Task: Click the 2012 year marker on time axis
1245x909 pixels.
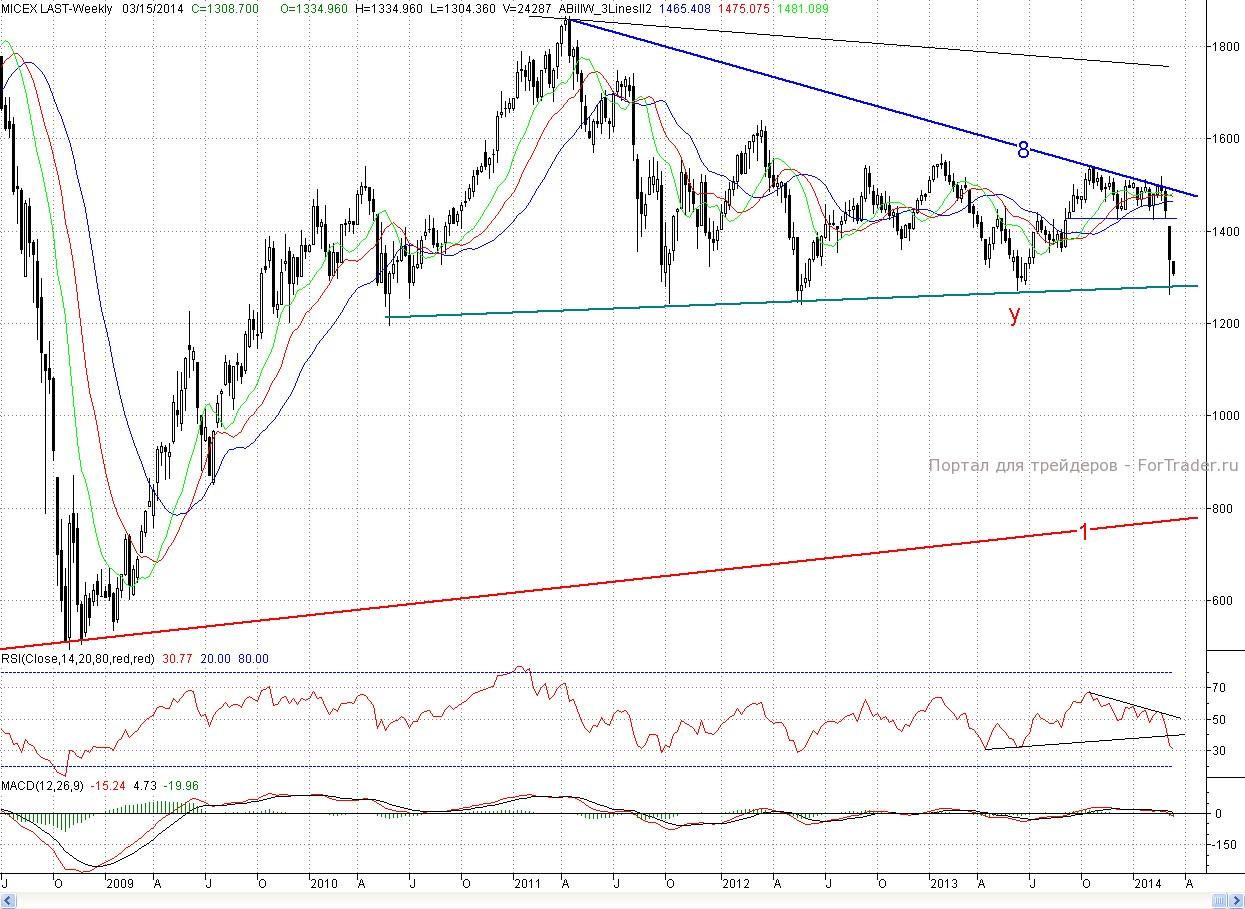Action: [736, 884]
